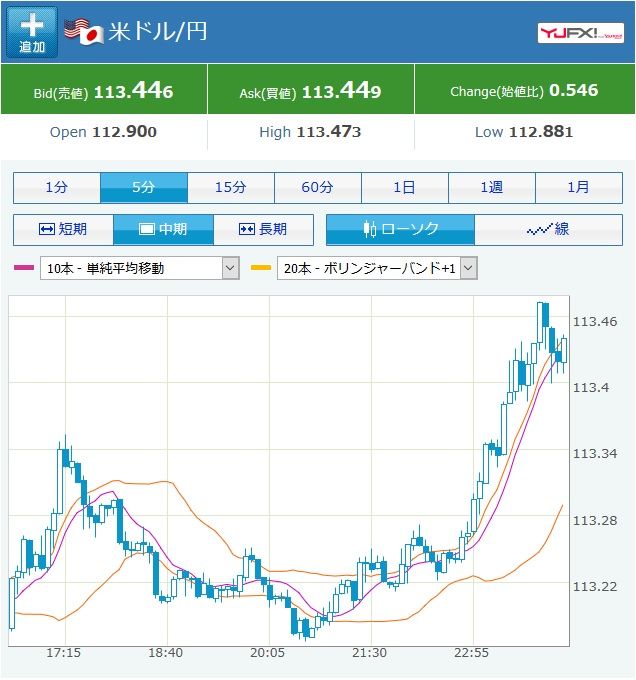The height and width of the screenshot is (680, 636).
Task: Select the 長期 long-term range icon
Action: pyautogui.click(x=247, y=229)
